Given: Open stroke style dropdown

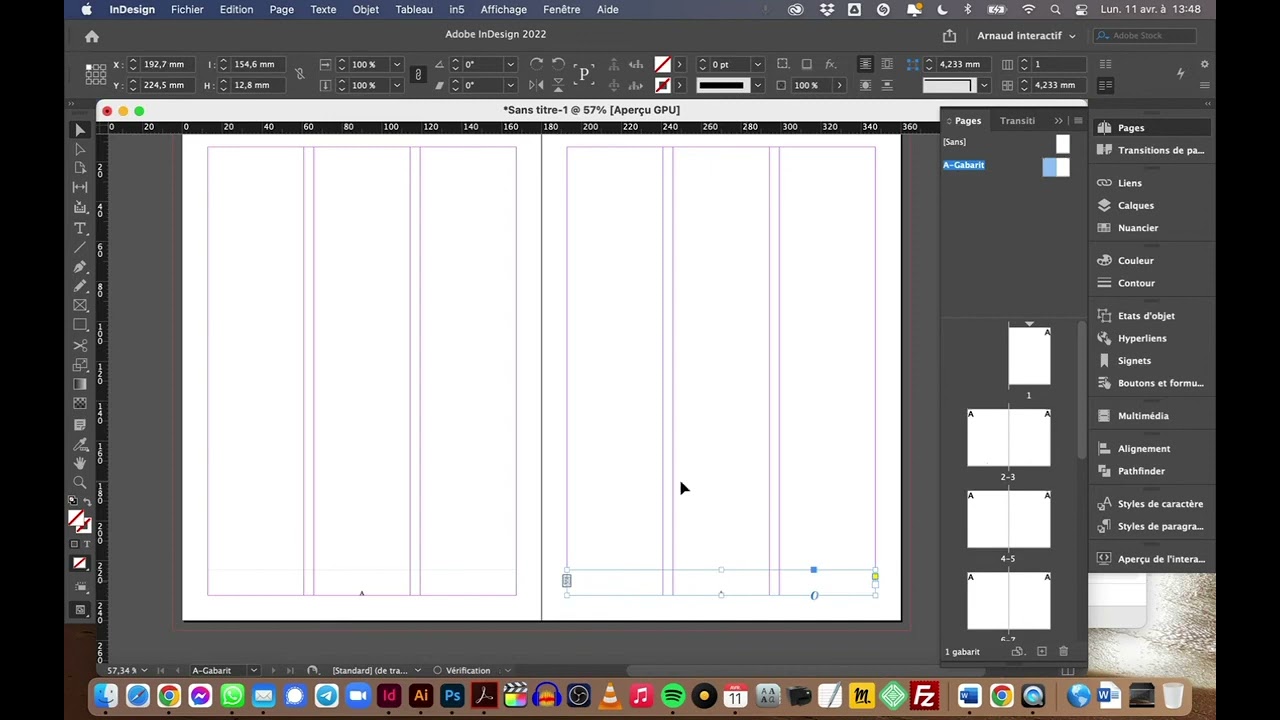Looking at the screenshot, I should (x=757, y=85).
